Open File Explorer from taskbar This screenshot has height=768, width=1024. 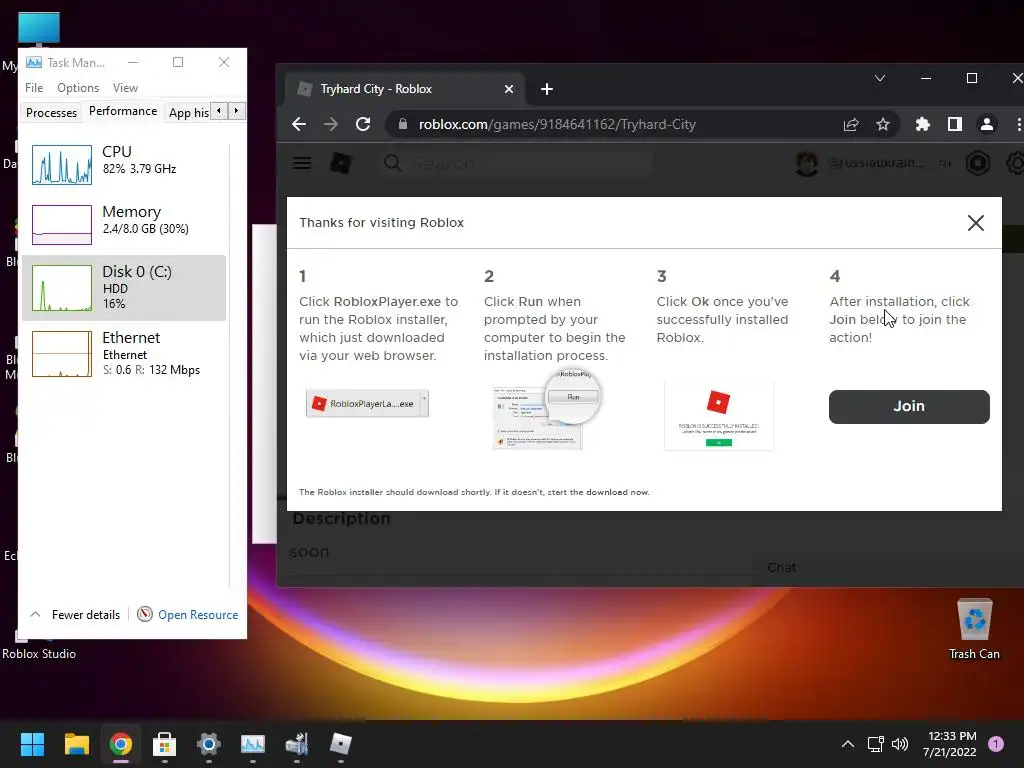(x=76, y=744)
